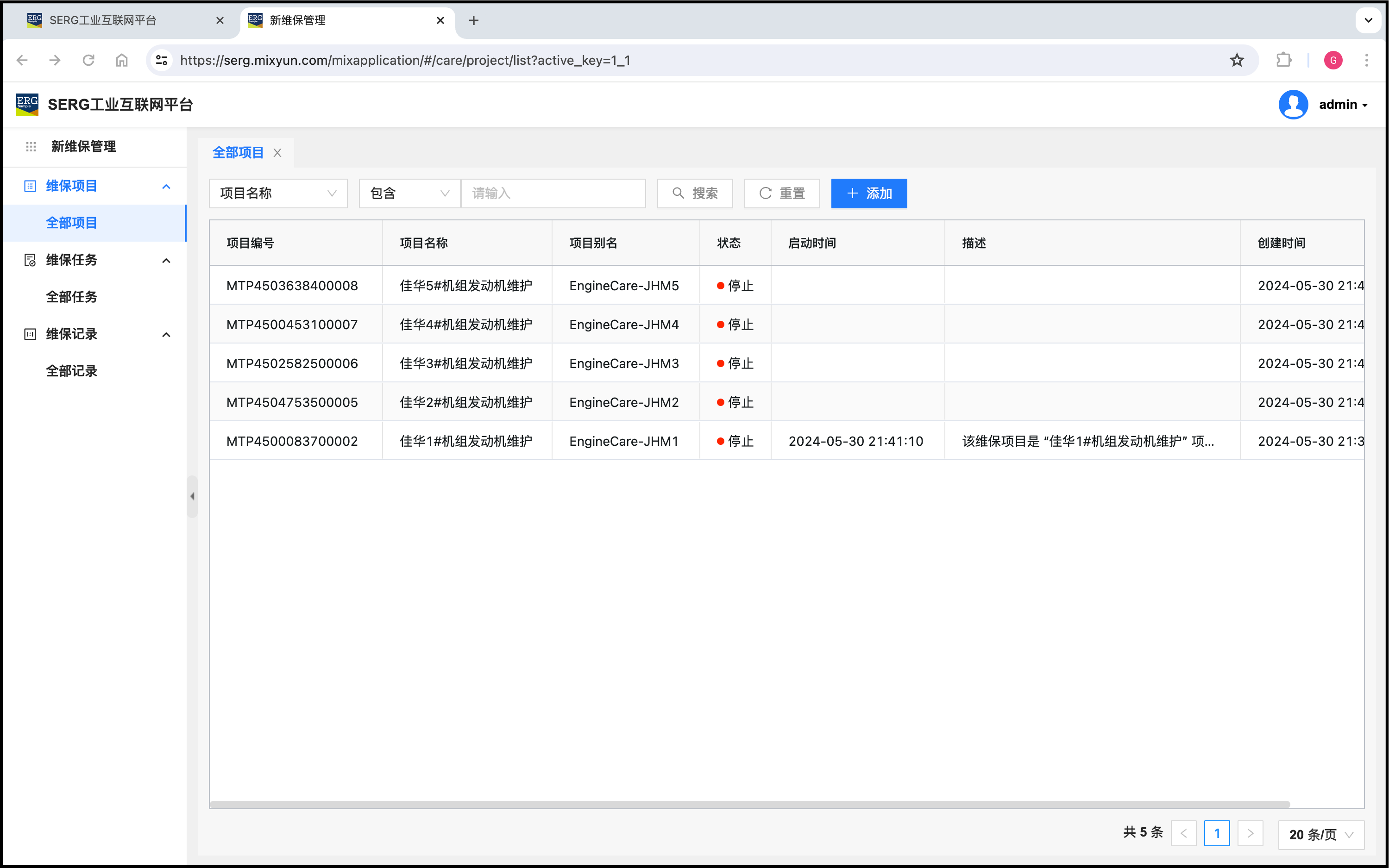Click the 添加 button
The height and width of the screenshot is (868, 1389).
point(869,194)
